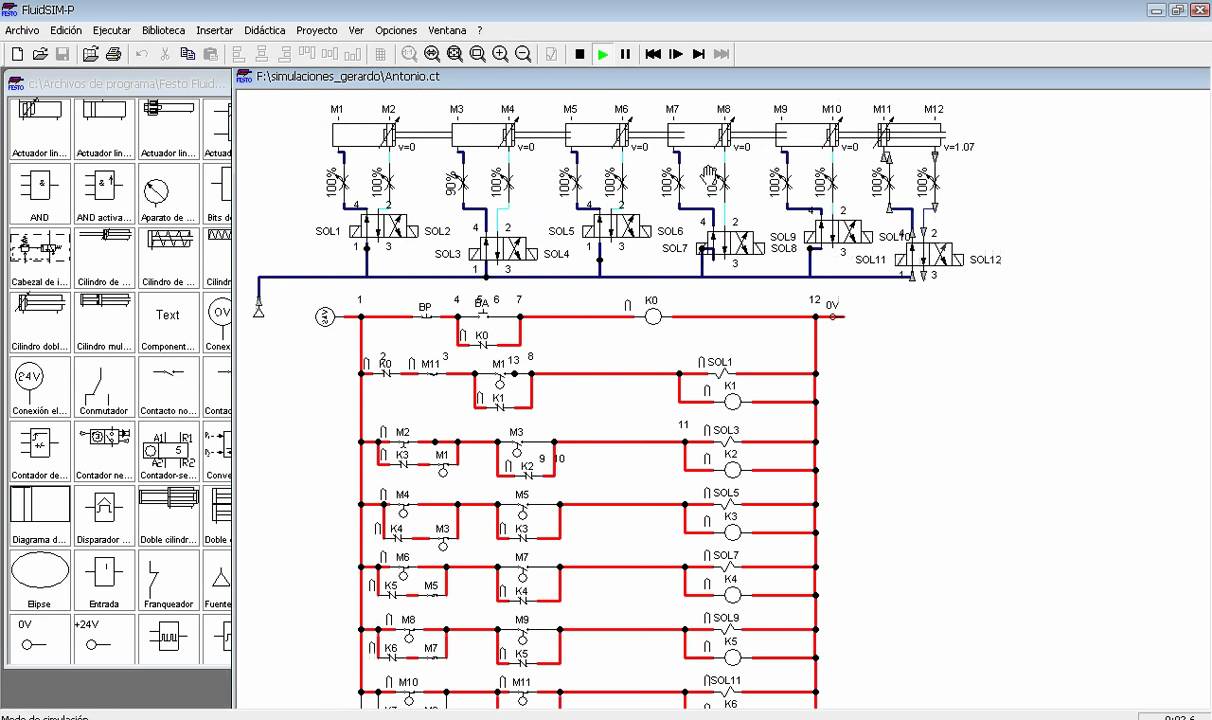Open the Biblioteca menu
1212x720 pixels.
coord(163,30)
